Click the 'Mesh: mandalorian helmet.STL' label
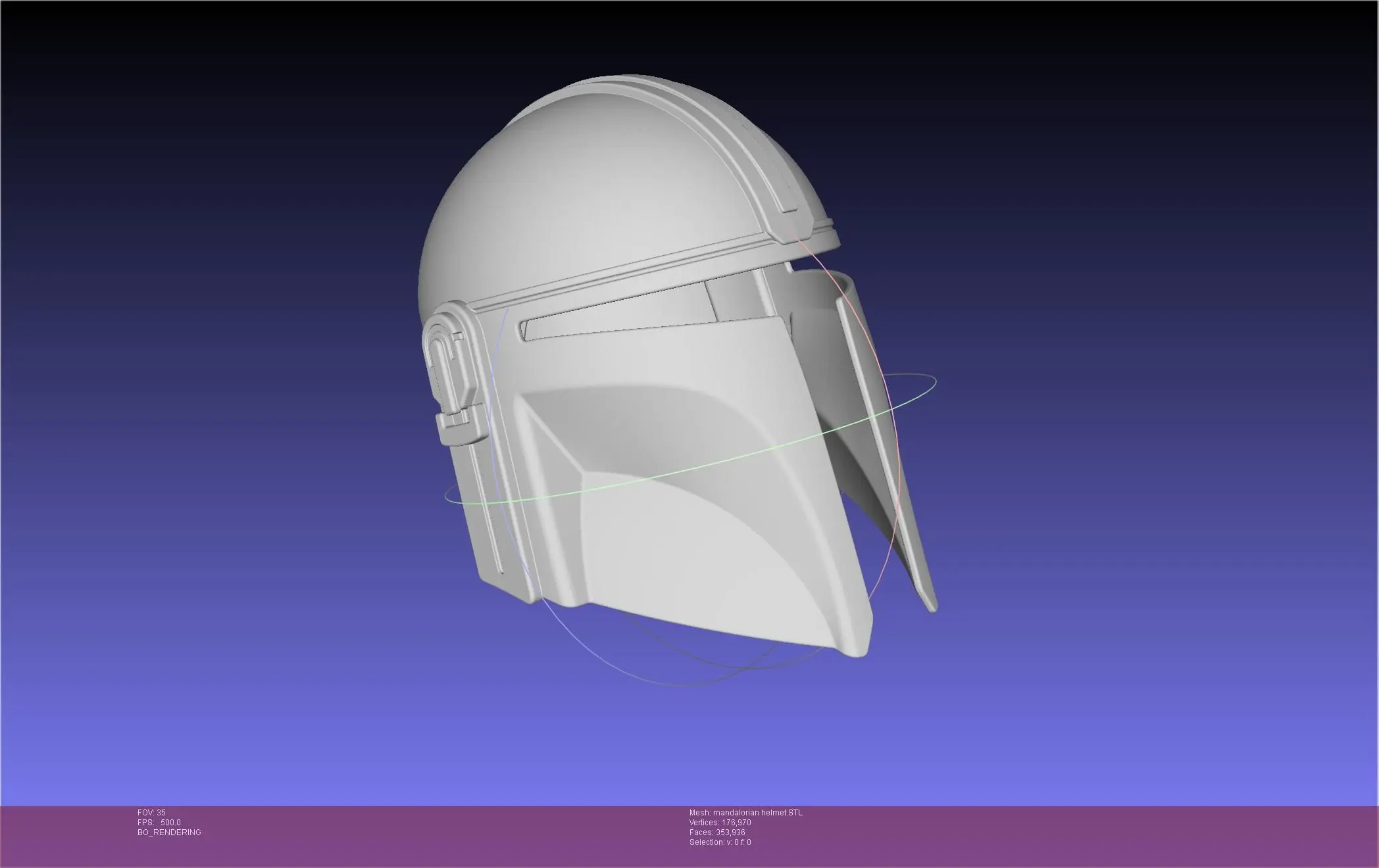This screenshot has height=868, width=1379. coord(746,813)
